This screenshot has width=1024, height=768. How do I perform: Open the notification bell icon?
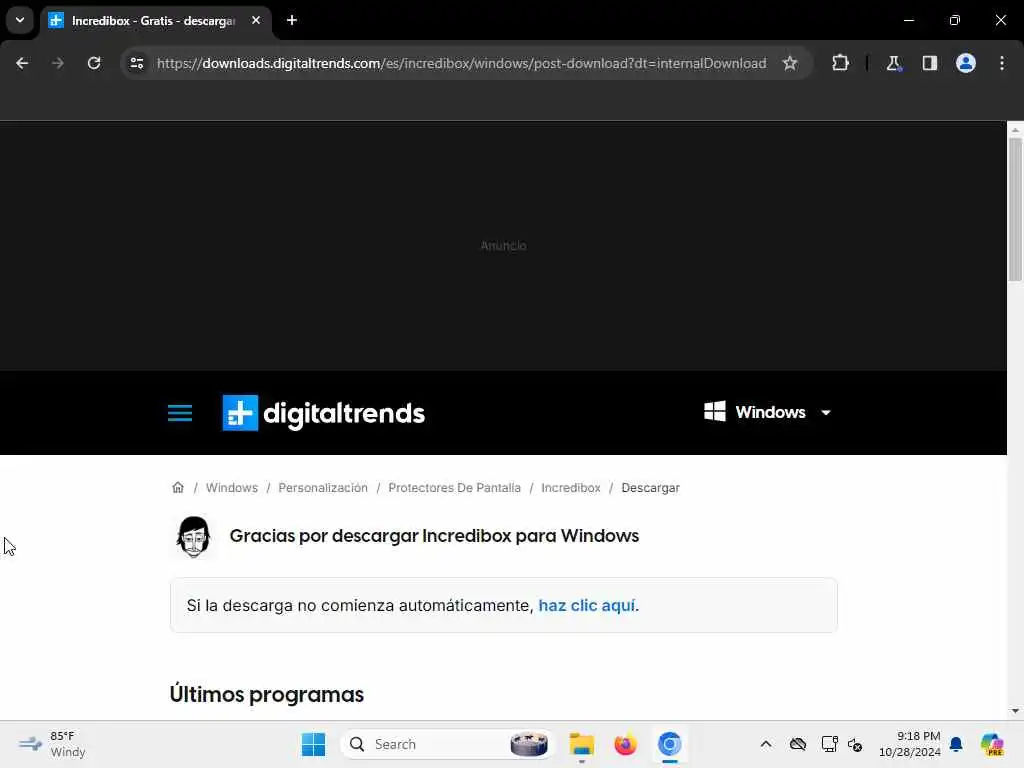(956, 744)
